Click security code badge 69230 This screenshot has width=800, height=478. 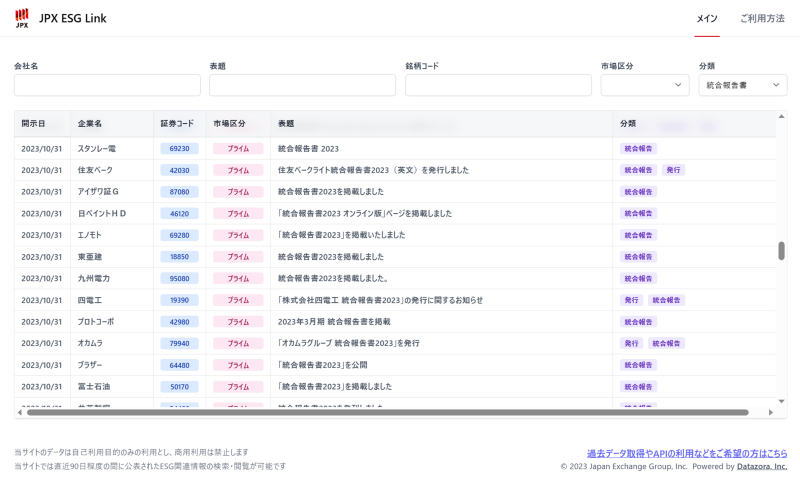(x=179, y=148)
